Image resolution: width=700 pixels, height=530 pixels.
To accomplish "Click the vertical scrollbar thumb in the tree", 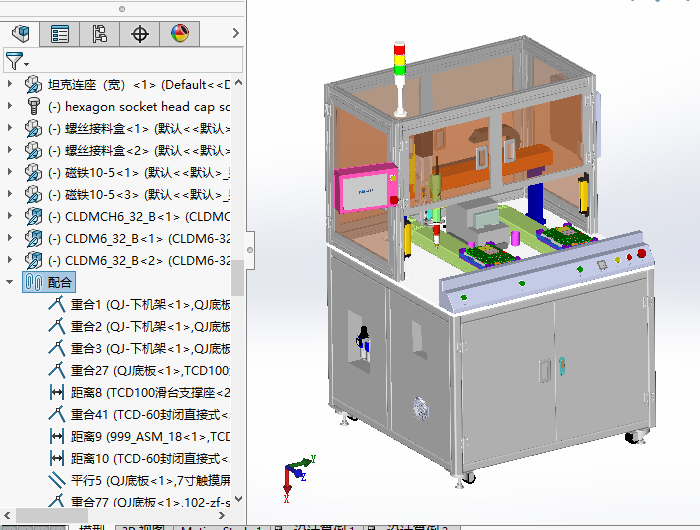I will [x=238, y=278].
